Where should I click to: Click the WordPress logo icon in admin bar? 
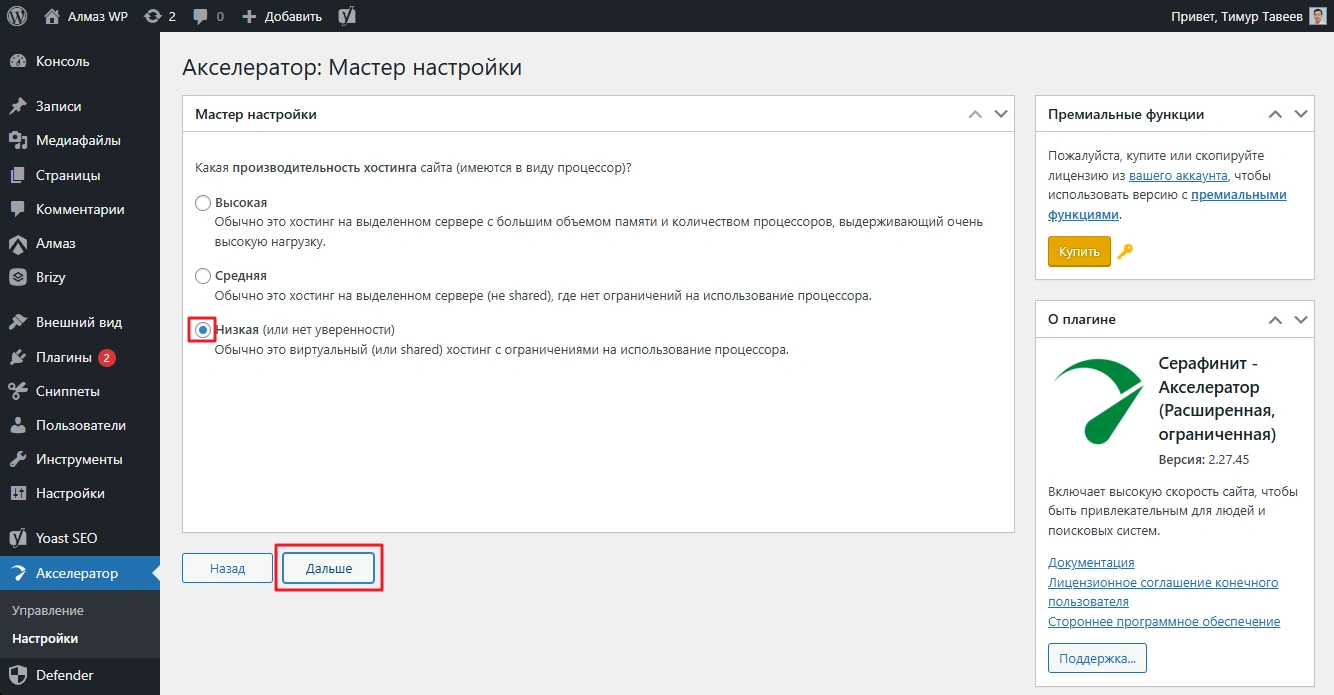click(17, 16)
